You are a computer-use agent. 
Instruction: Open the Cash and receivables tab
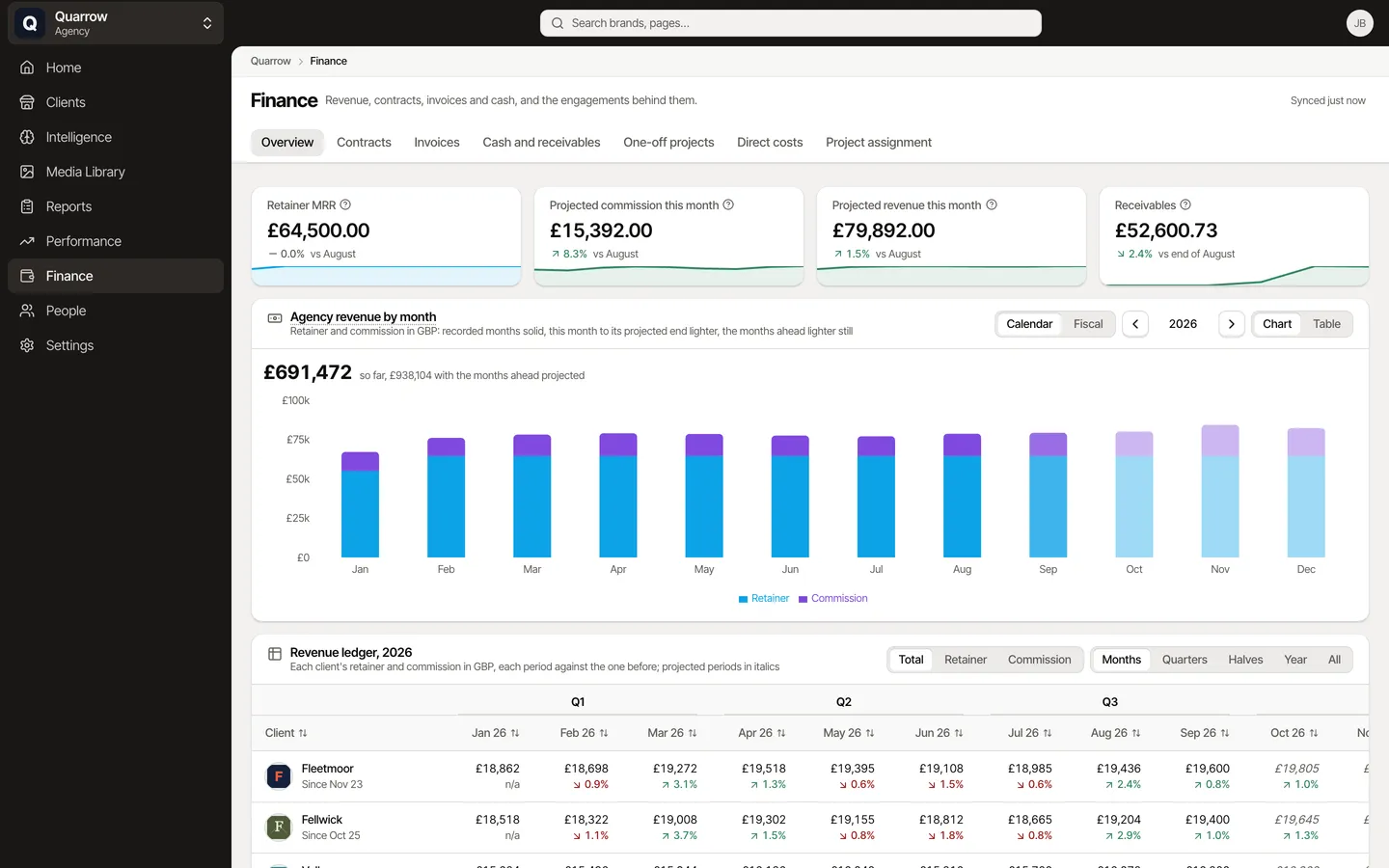[541, 142]
